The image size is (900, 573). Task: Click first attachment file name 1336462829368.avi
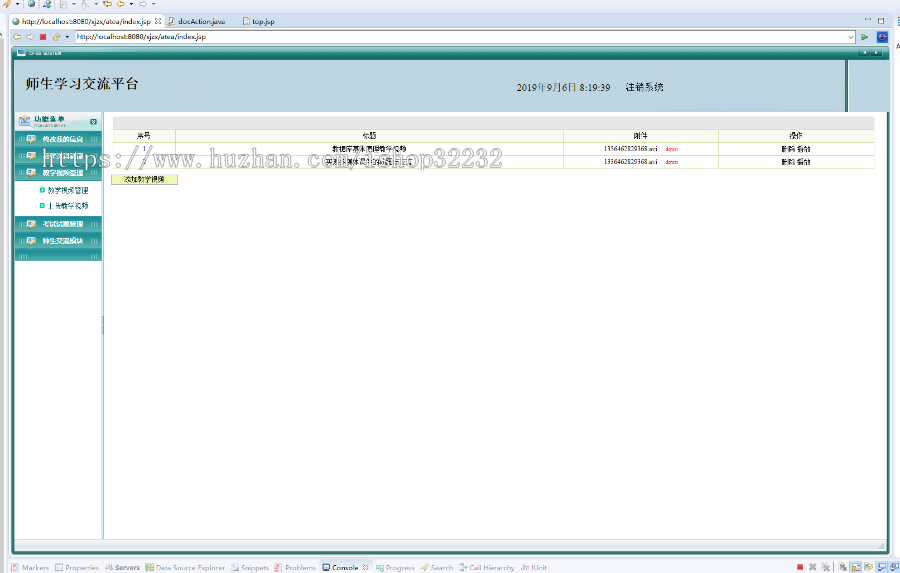coord(630,149)
